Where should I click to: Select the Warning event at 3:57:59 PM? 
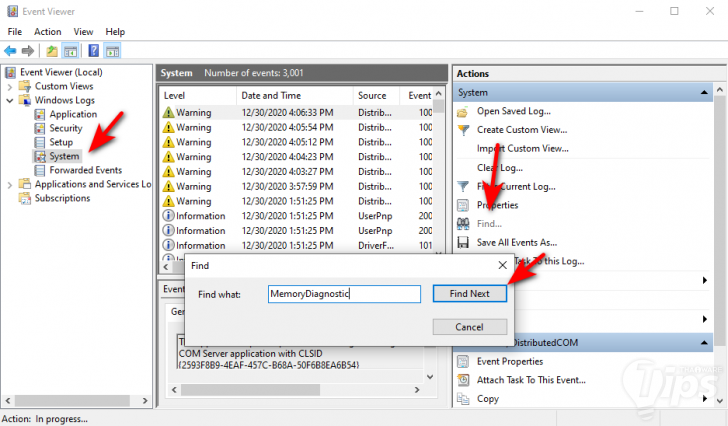click(297, 187)
